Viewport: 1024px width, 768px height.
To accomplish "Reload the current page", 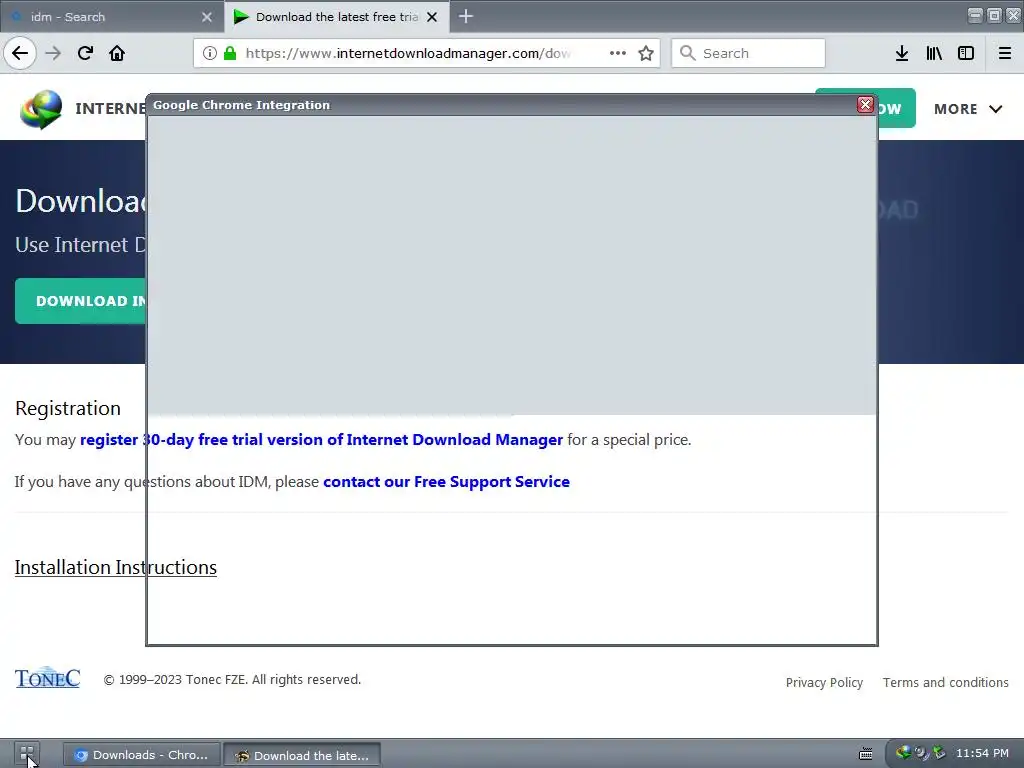I will [85, 53].
